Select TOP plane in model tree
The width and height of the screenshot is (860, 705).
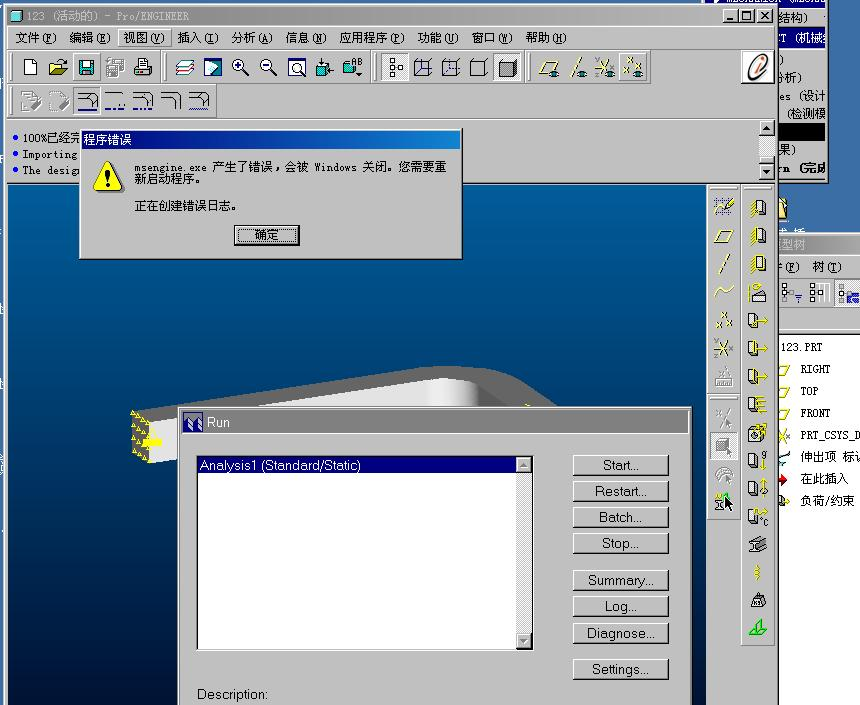(809, 391)
